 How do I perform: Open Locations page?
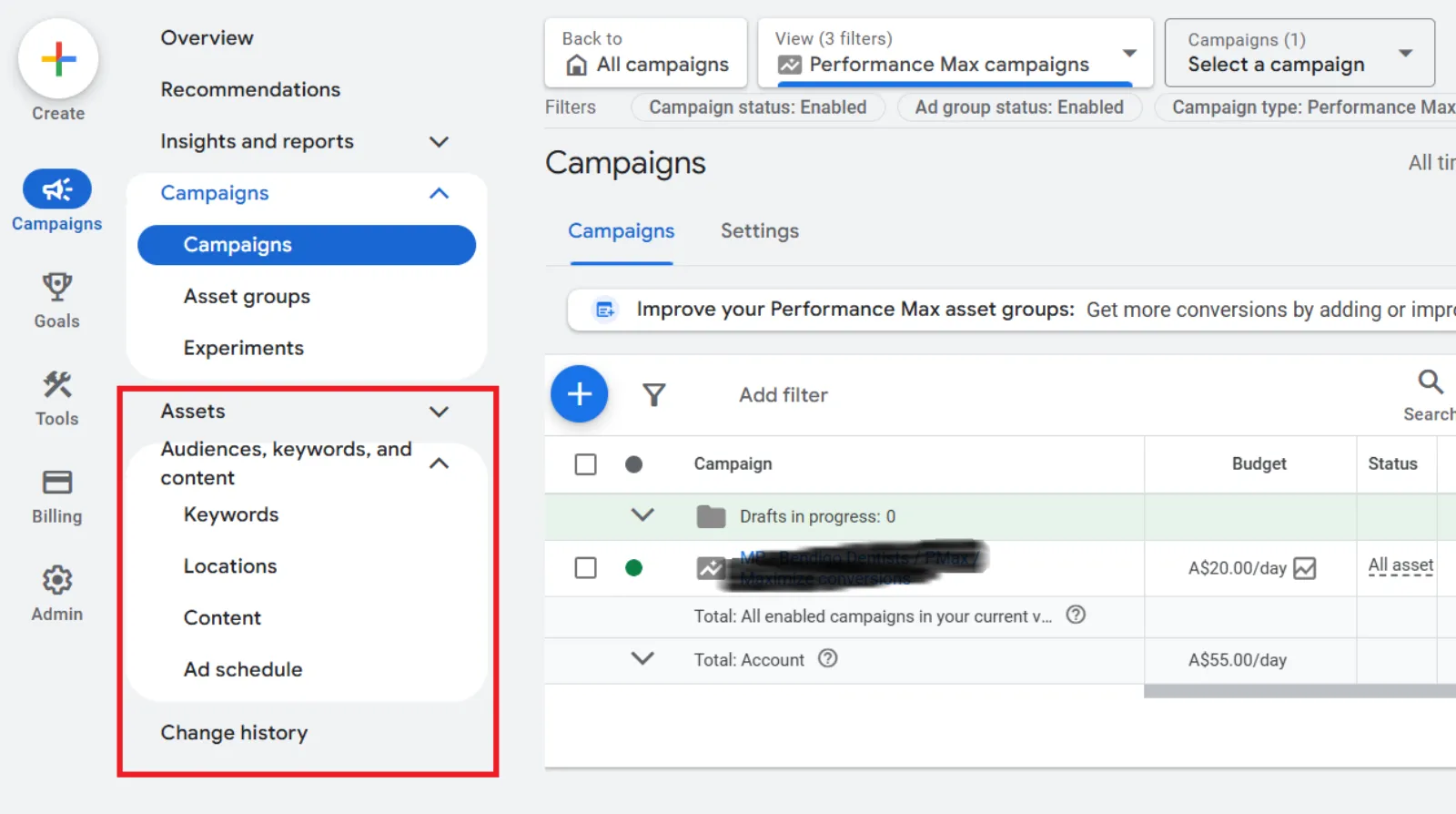tap(230, 566)
